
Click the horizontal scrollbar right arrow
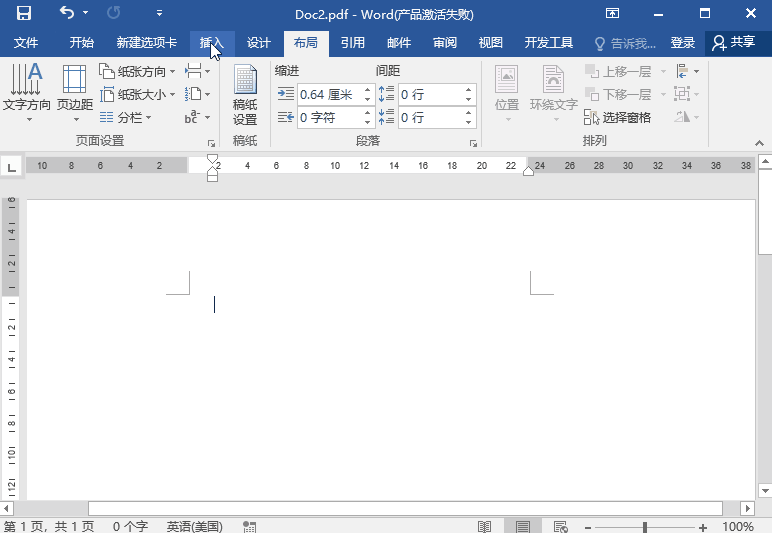click(x=747, y=508)
